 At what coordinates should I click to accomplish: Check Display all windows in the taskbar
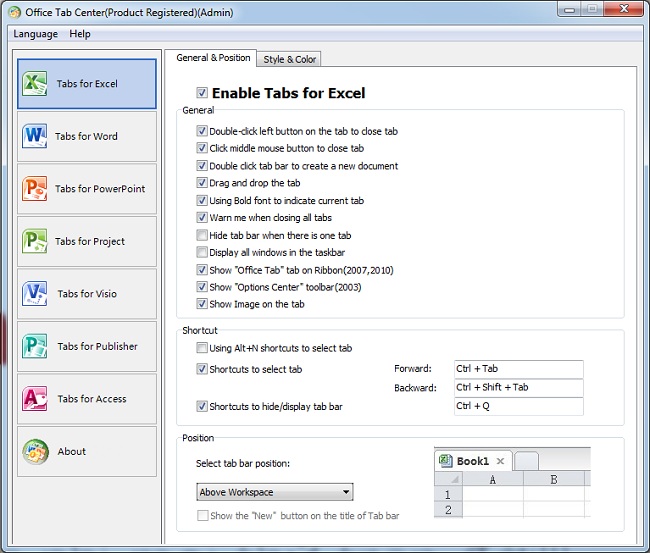[201, 252]
